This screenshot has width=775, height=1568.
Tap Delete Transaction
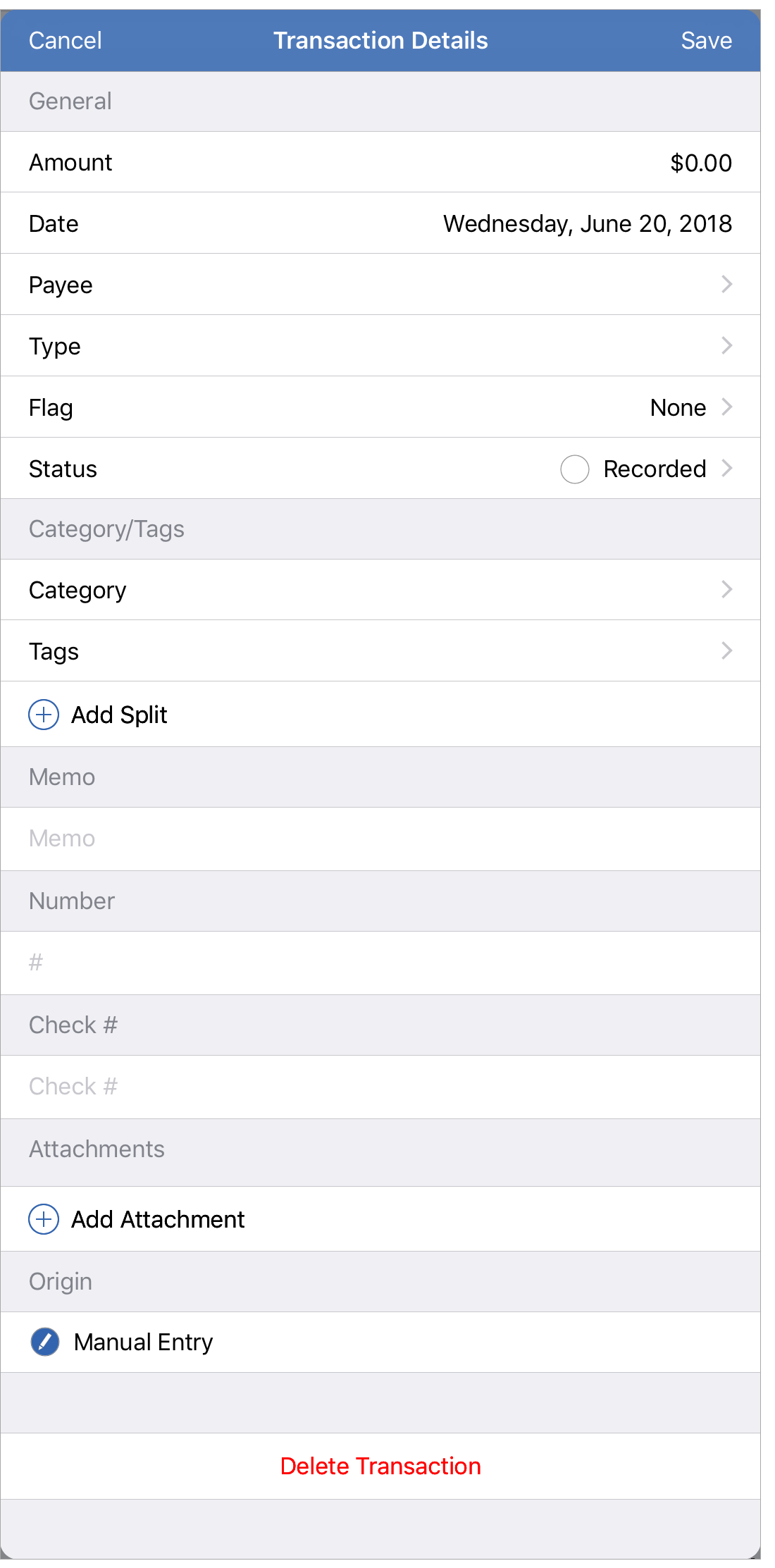380,1466
